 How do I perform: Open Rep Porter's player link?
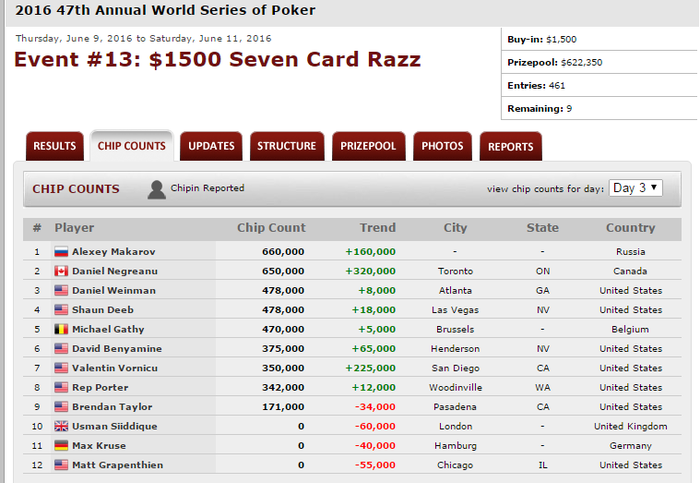100,387
